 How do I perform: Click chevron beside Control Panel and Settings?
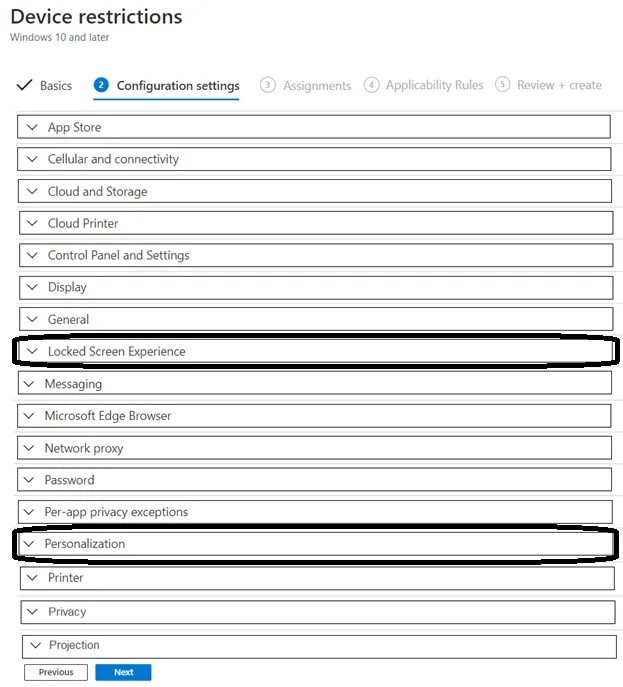(32, 255)
